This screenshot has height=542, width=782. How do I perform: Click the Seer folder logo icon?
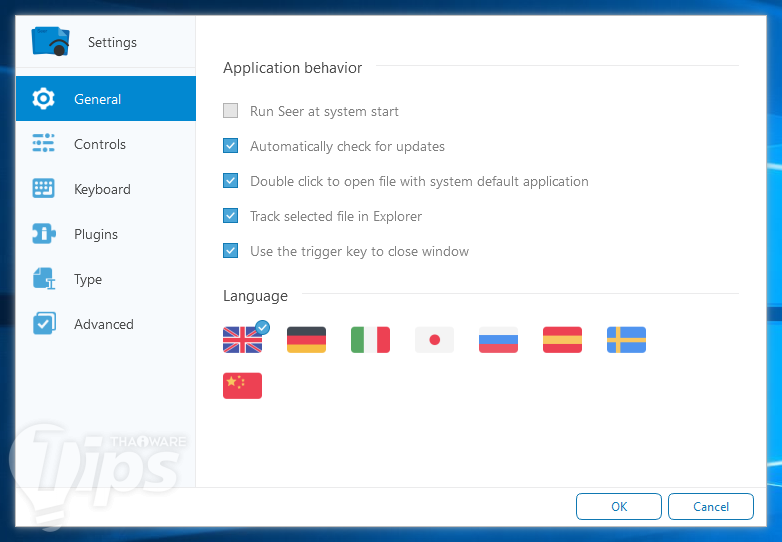pos(50,41)
